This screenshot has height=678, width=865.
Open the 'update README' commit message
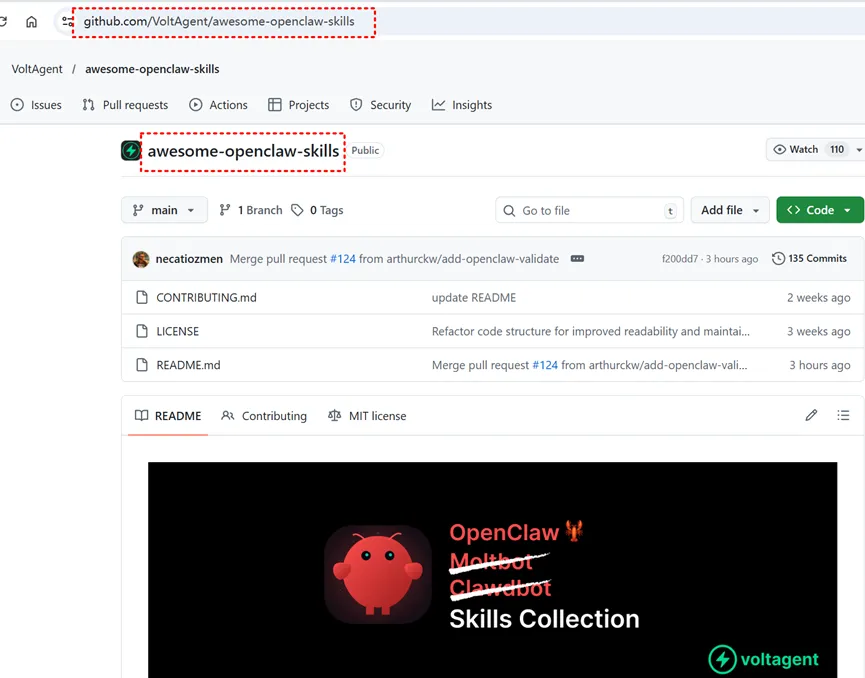pos(474,297)
